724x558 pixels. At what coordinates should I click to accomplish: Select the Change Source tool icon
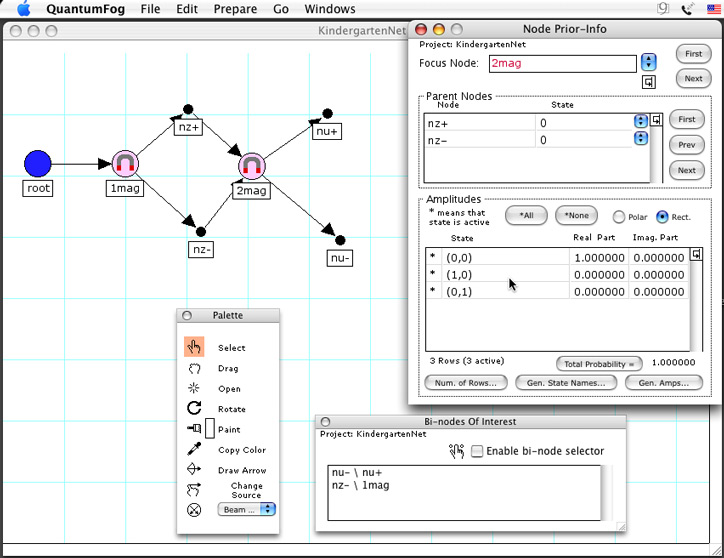pos(194,489)
